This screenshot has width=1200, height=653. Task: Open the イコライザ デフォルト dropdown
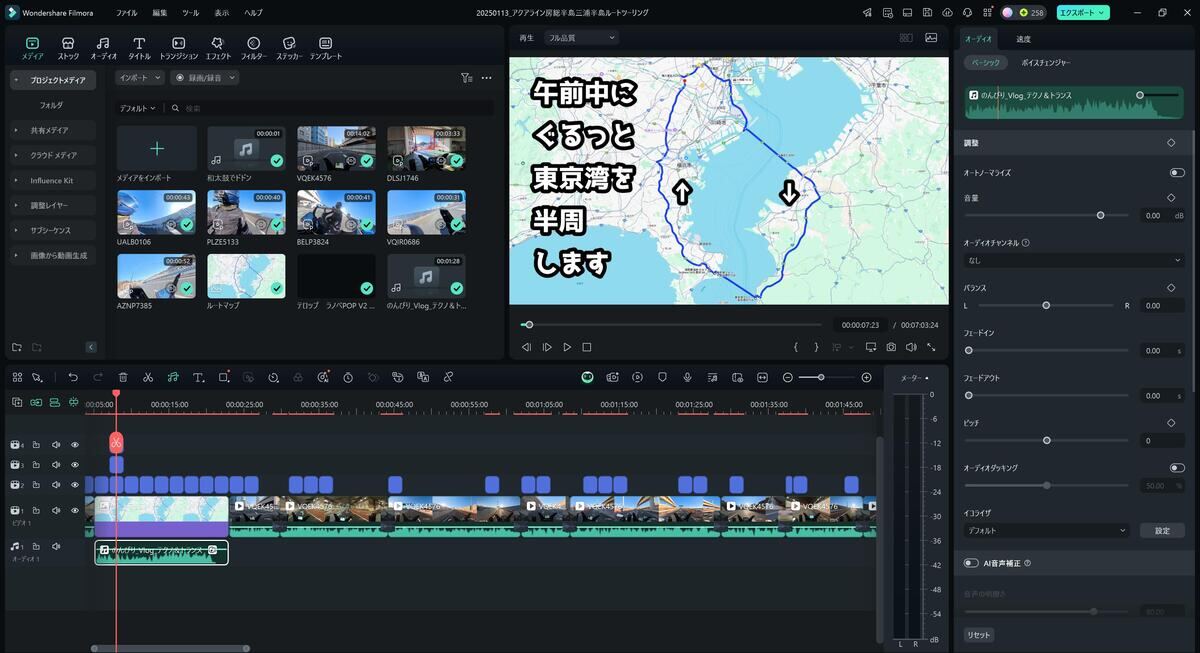[x=1046, y=530]
